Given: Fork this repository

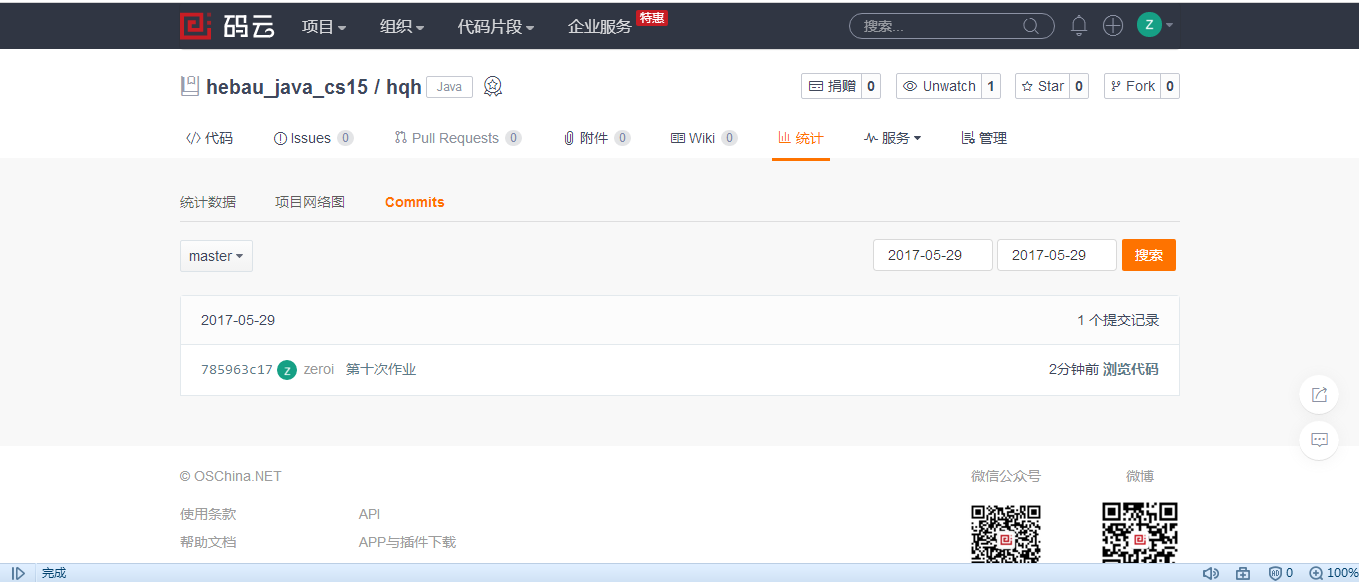Looking at the screenshot, I should pyautogui.click(x=1132, y=86).
